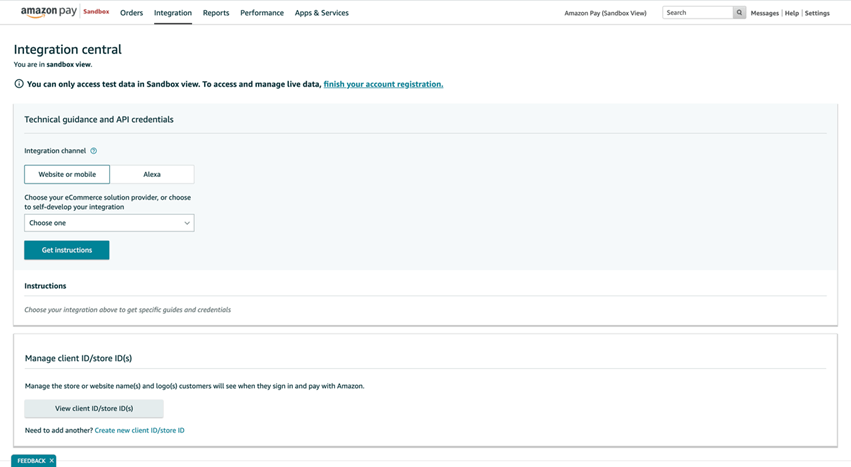The height and width of the screenshot is (467, 851).
Task: Click the sandbox info circle icon
Action: tap(19, 84)
